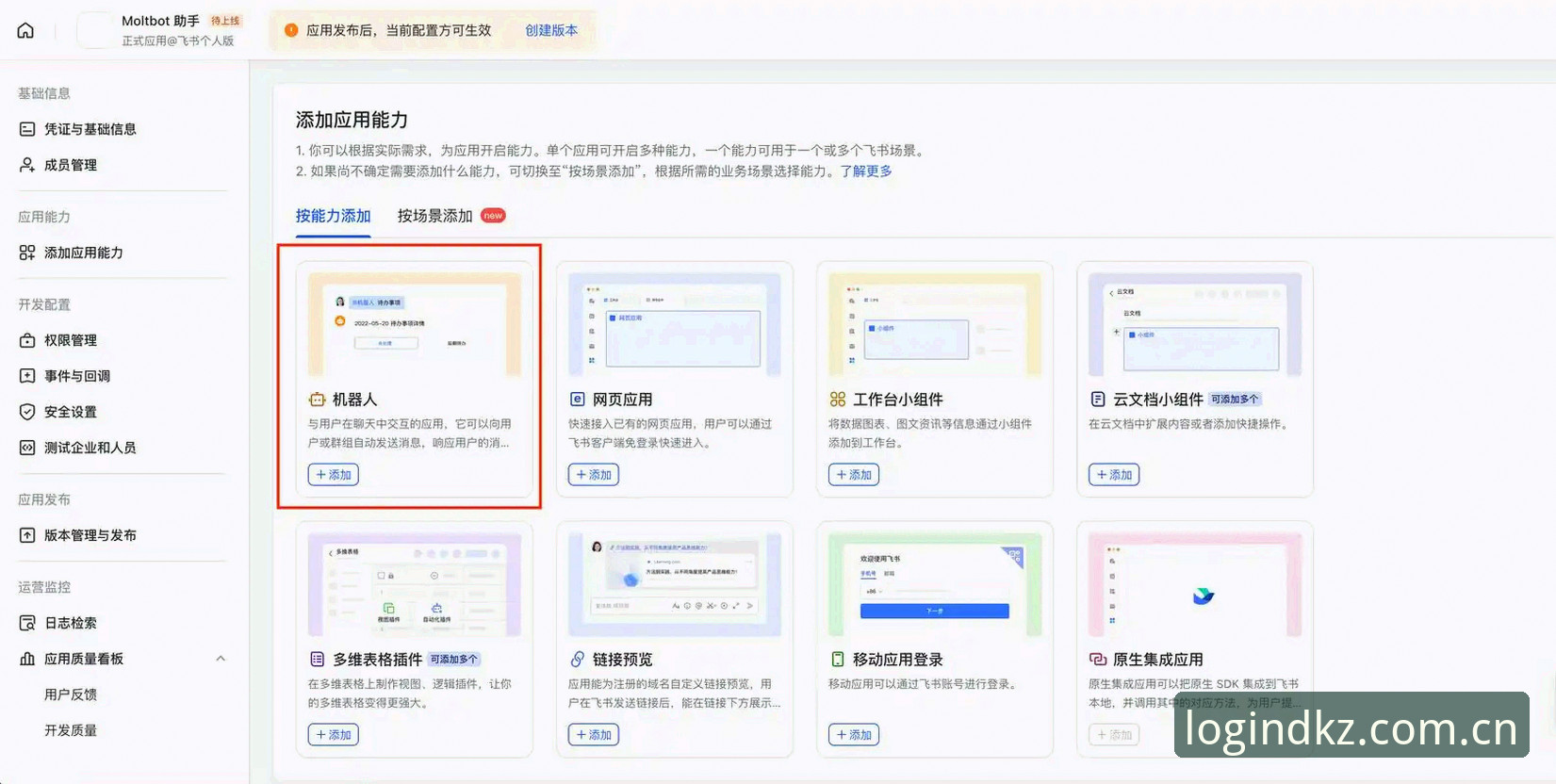Switch to 按场景添加 tab
Screen dimensions: 1556x784
tap(434, 216)
